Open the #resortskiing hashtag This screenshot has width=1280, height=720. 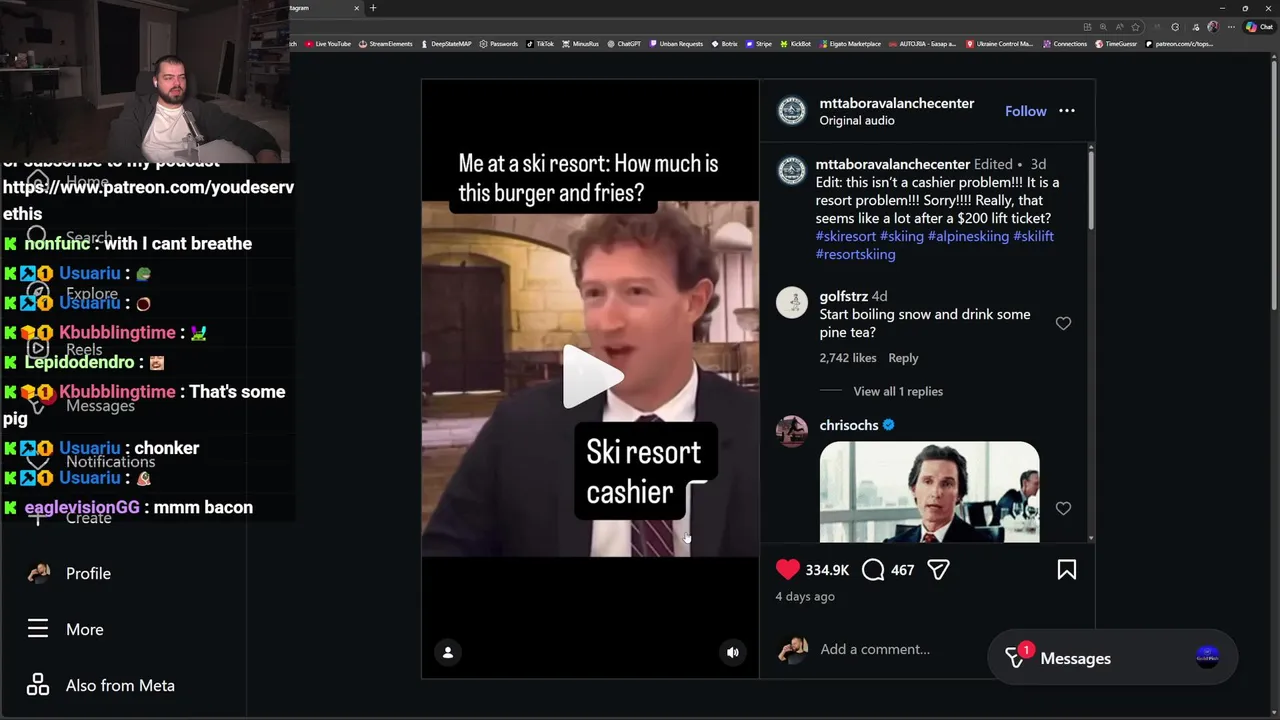[855, 254]
